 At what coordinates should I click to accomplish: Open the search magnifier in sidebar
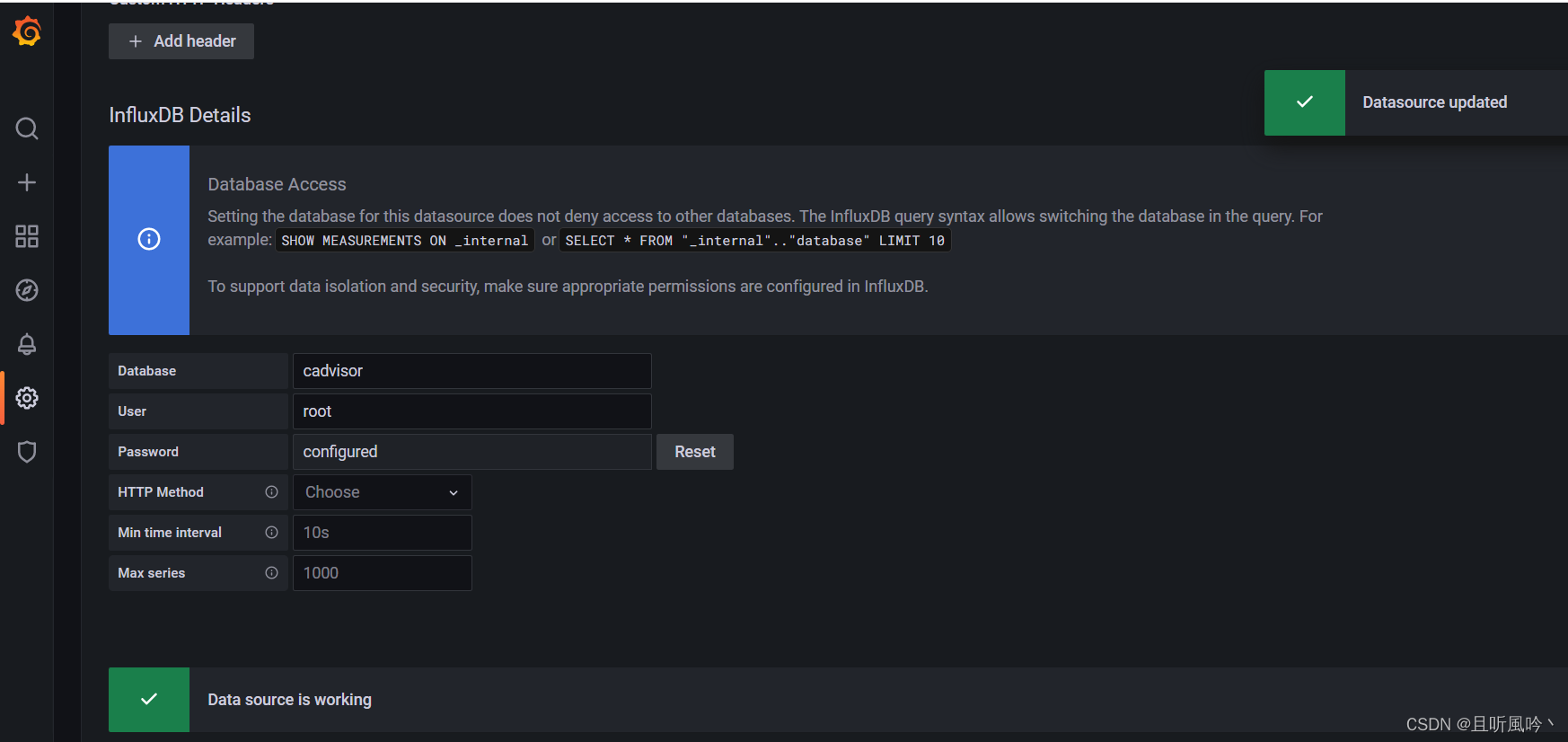27,128
